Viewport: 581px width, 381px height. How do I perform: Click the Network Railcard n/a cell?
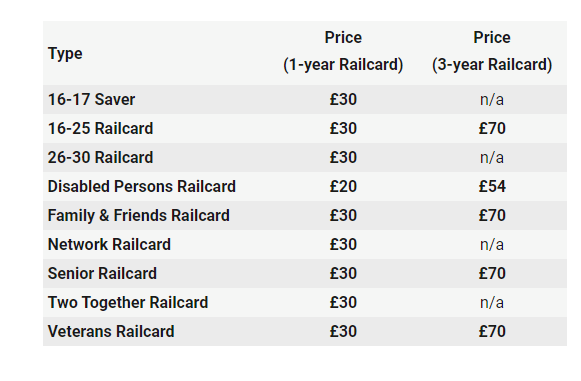click(492, 245)
